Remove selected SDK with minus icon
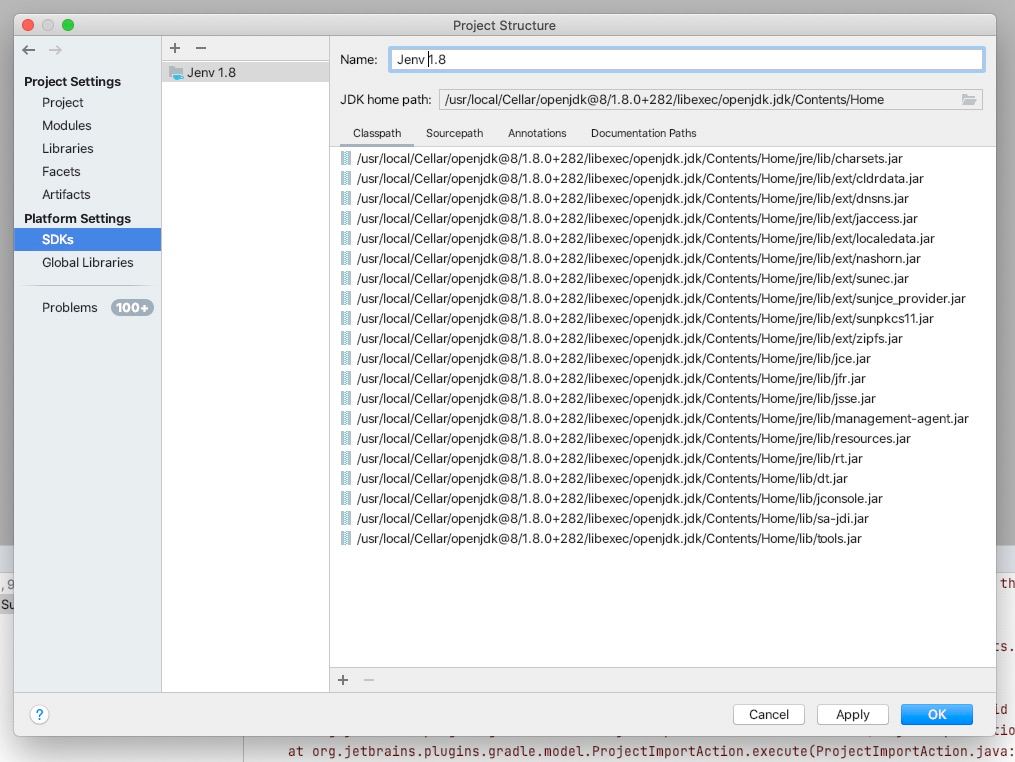The height and width of the screenshot is (762, 1015). point(201,48)
